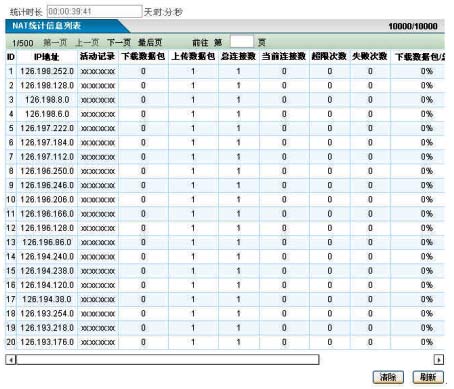Open activity record for 126.193.176.0

coord(98,342)
